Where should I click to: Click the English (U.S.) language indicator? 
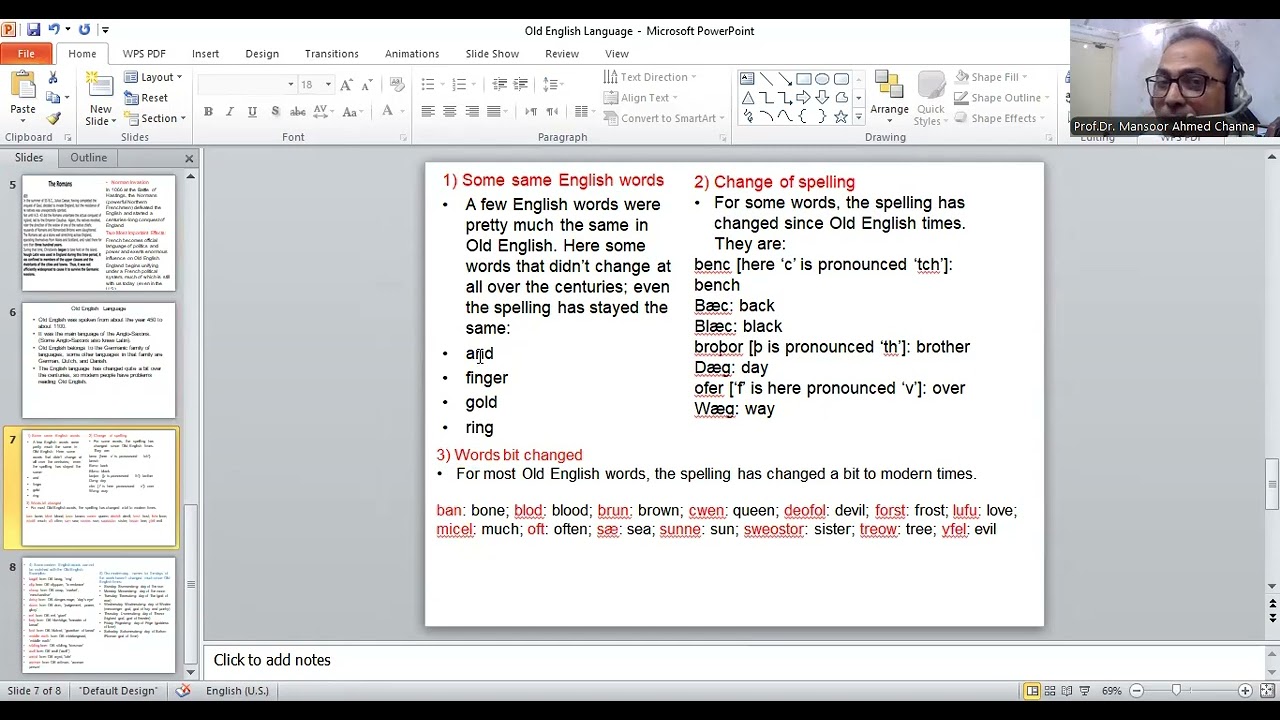(x=237, y=690)
